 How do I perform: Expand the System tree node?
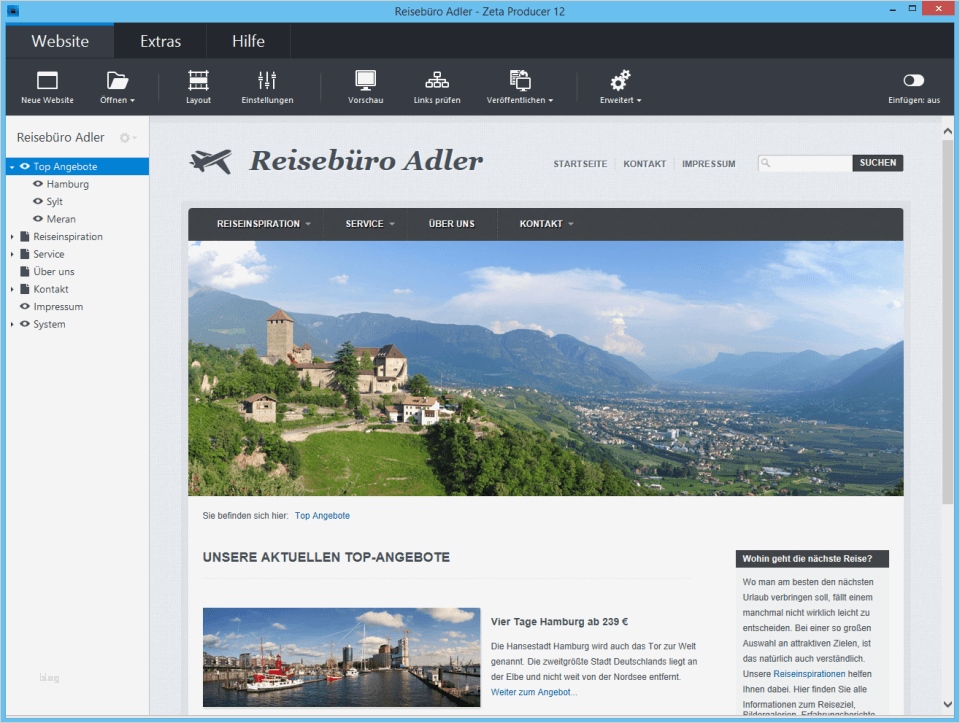[x=12, y=324]
